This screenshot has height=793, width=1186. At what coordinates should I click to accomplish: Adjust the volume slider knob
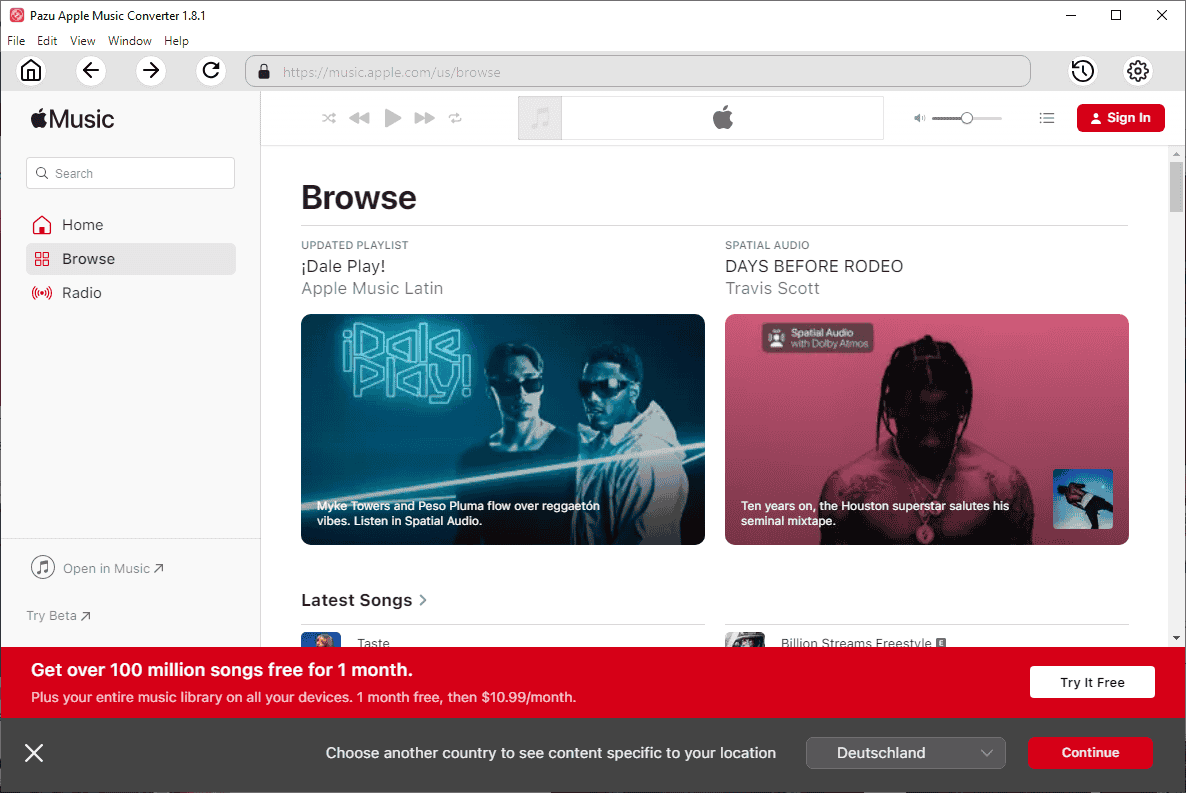point(967,118)
